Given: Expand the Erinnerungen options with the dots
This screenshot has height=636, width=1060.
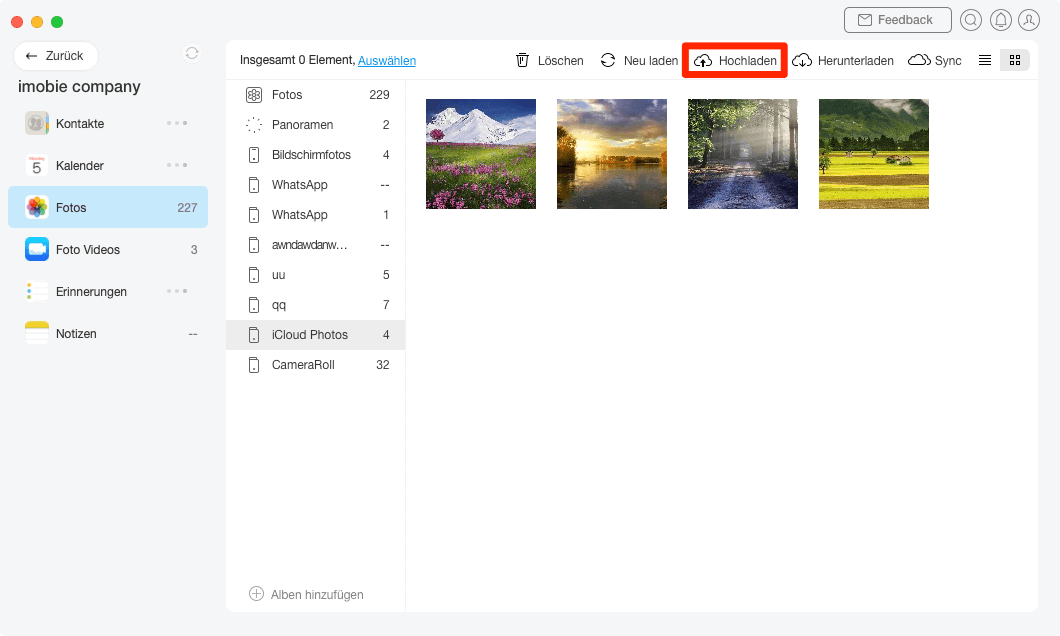Looking at the screenshot, I should 176,291.
